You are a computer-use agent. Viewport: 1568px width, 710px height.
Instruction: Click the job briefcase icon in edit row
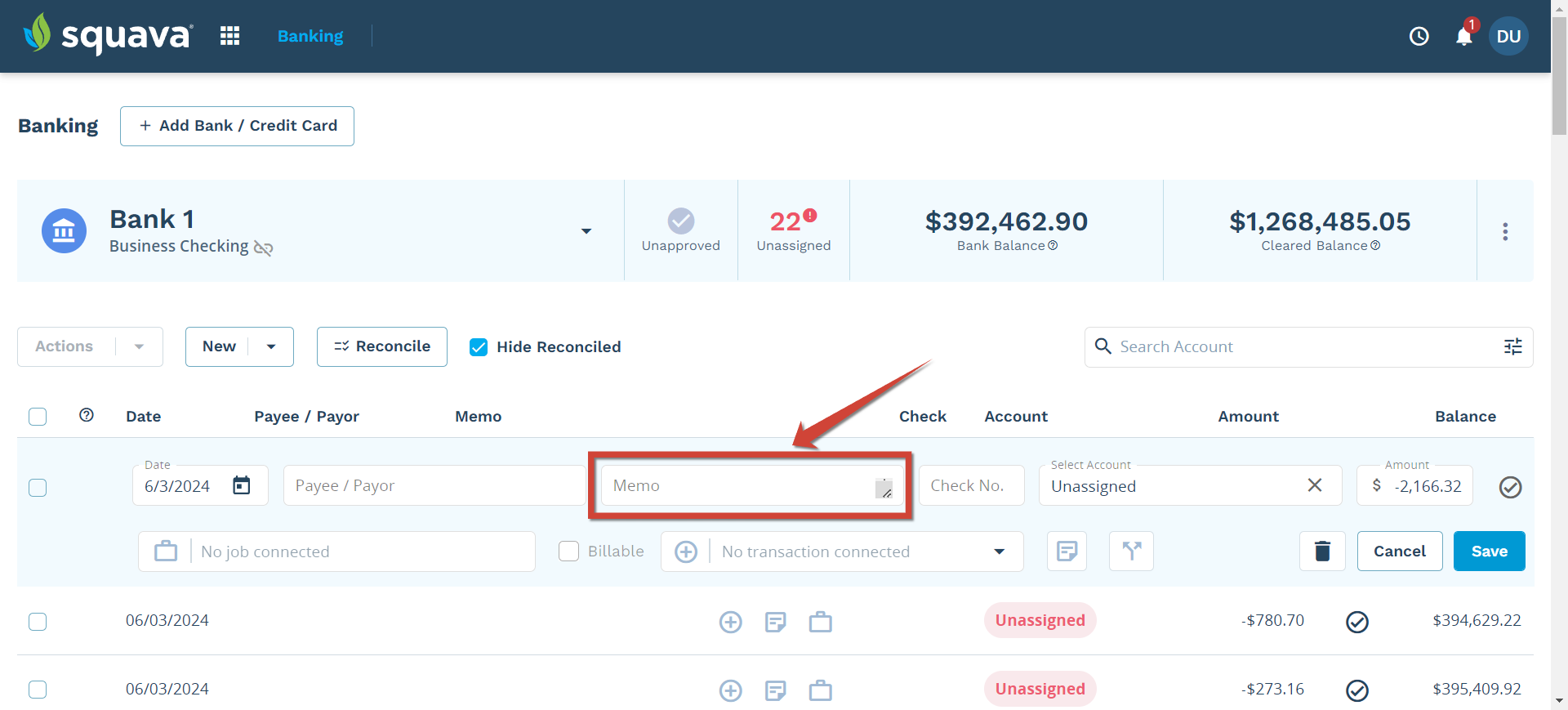pyautogui.click(x=166, y=551)
